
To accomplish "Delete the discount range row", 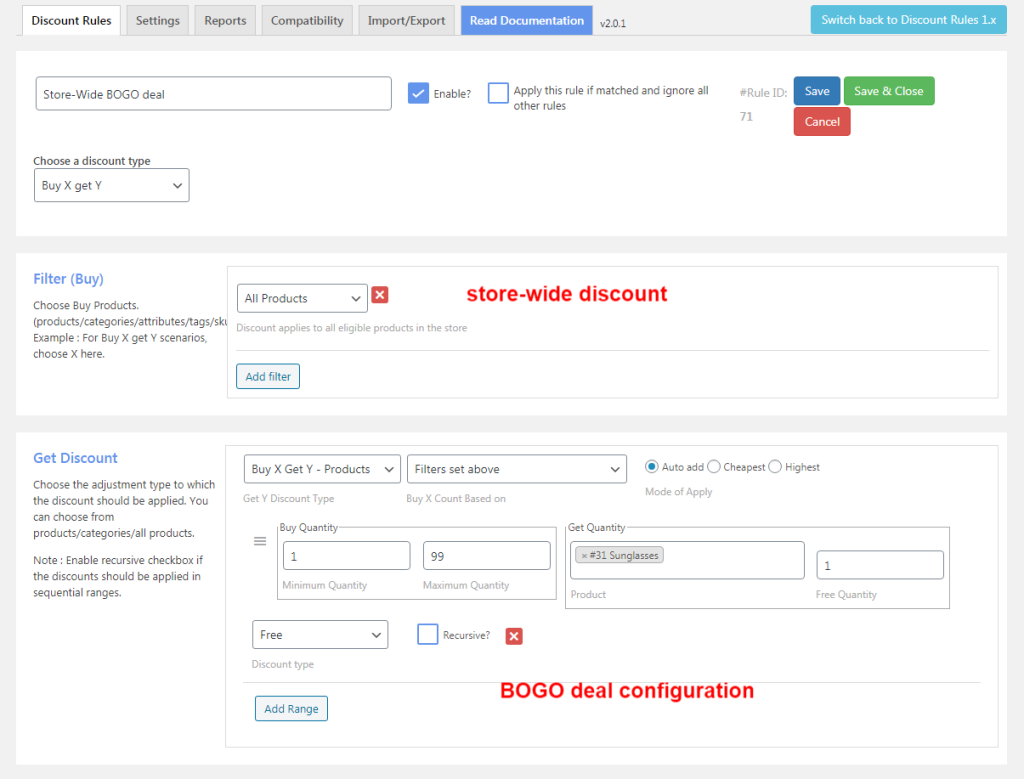I will click(x=513, y=635).
